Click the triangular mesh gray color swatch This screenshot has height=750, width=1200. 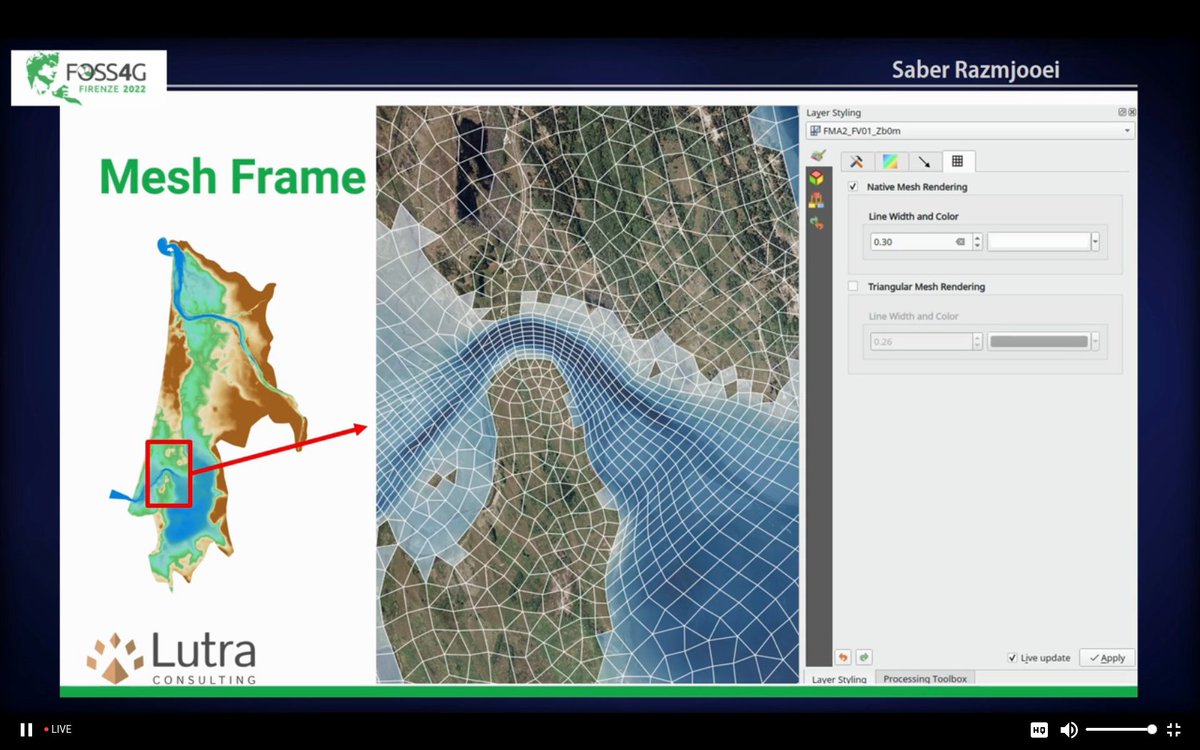coord(1038,342)
